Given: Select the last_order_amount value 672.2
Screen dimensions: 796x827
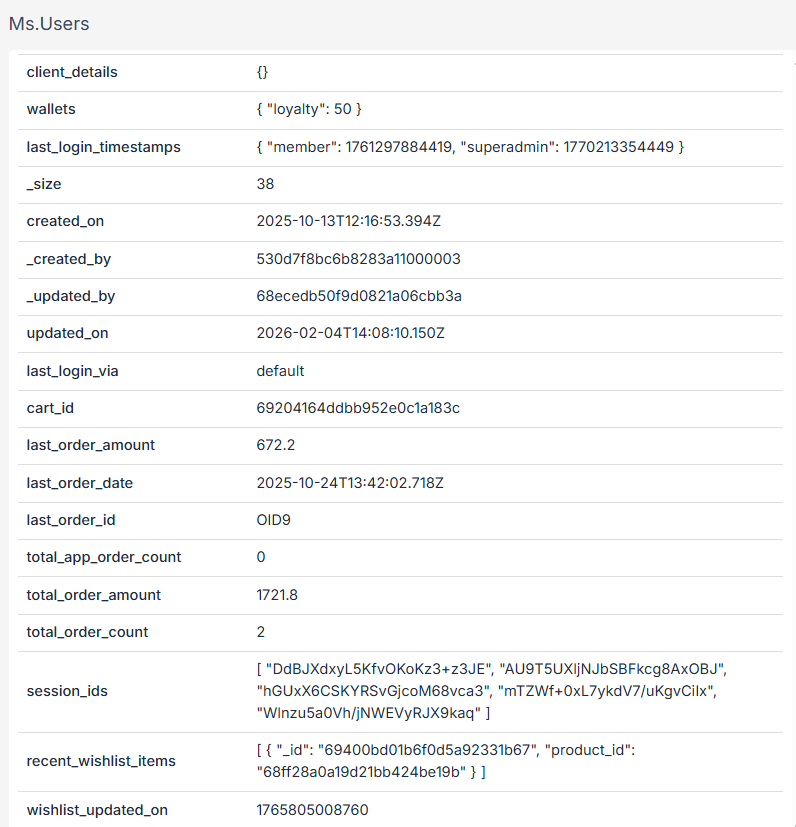Looking at the screenshot, I should pos(276,445).
